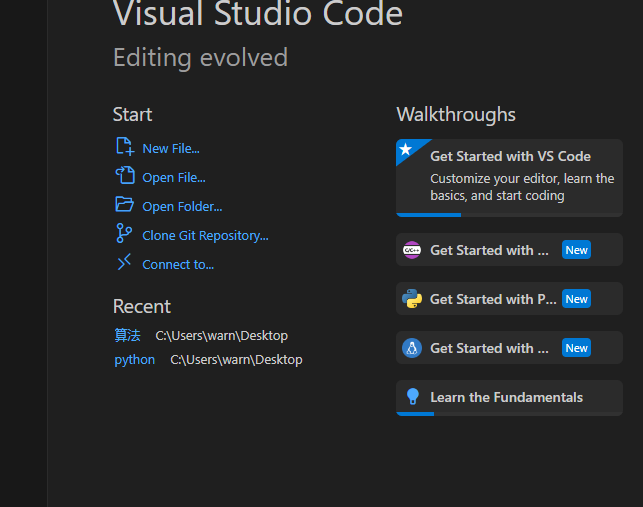Click path text next to python
Viewport: 643px width, 507px height.
coord(236,360)
